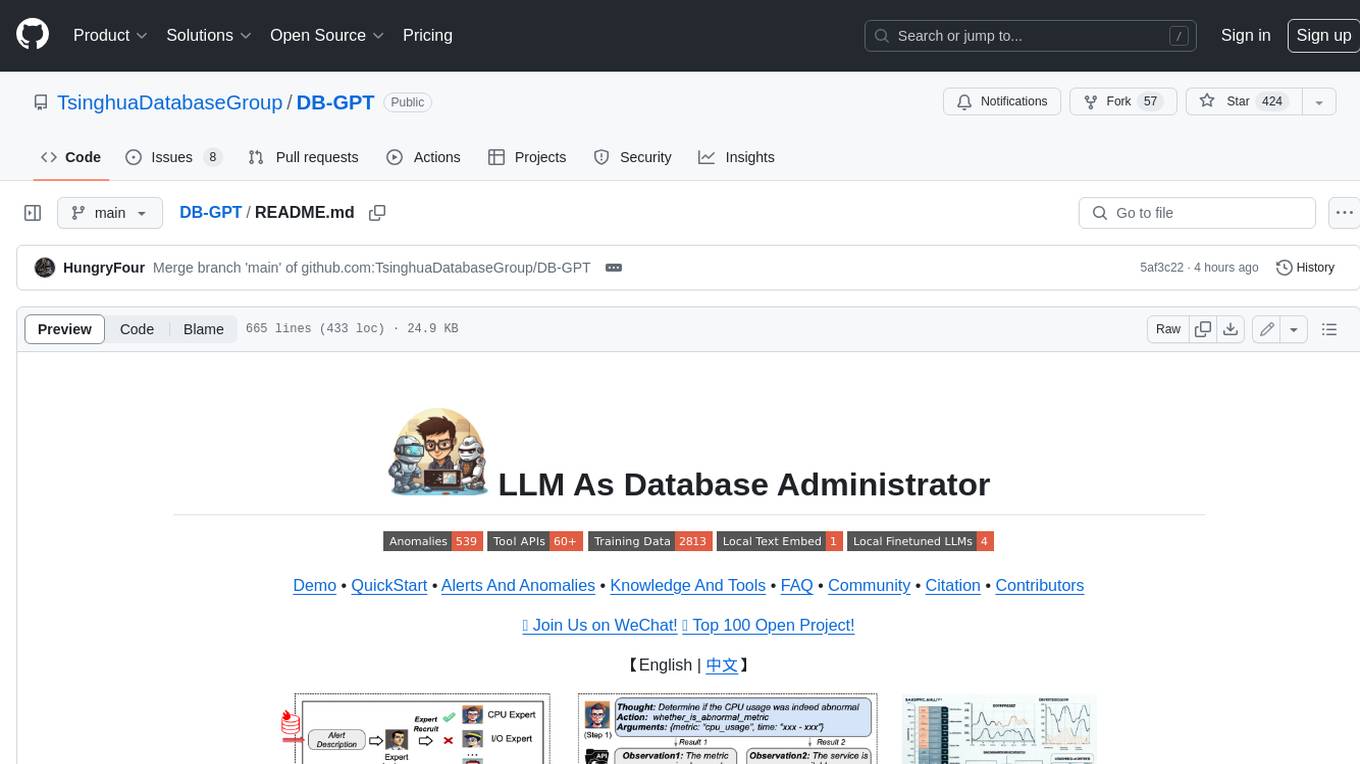Go to DB-GPT root in breadcrumb
The image size is (1360, 764).
[210, 213]
